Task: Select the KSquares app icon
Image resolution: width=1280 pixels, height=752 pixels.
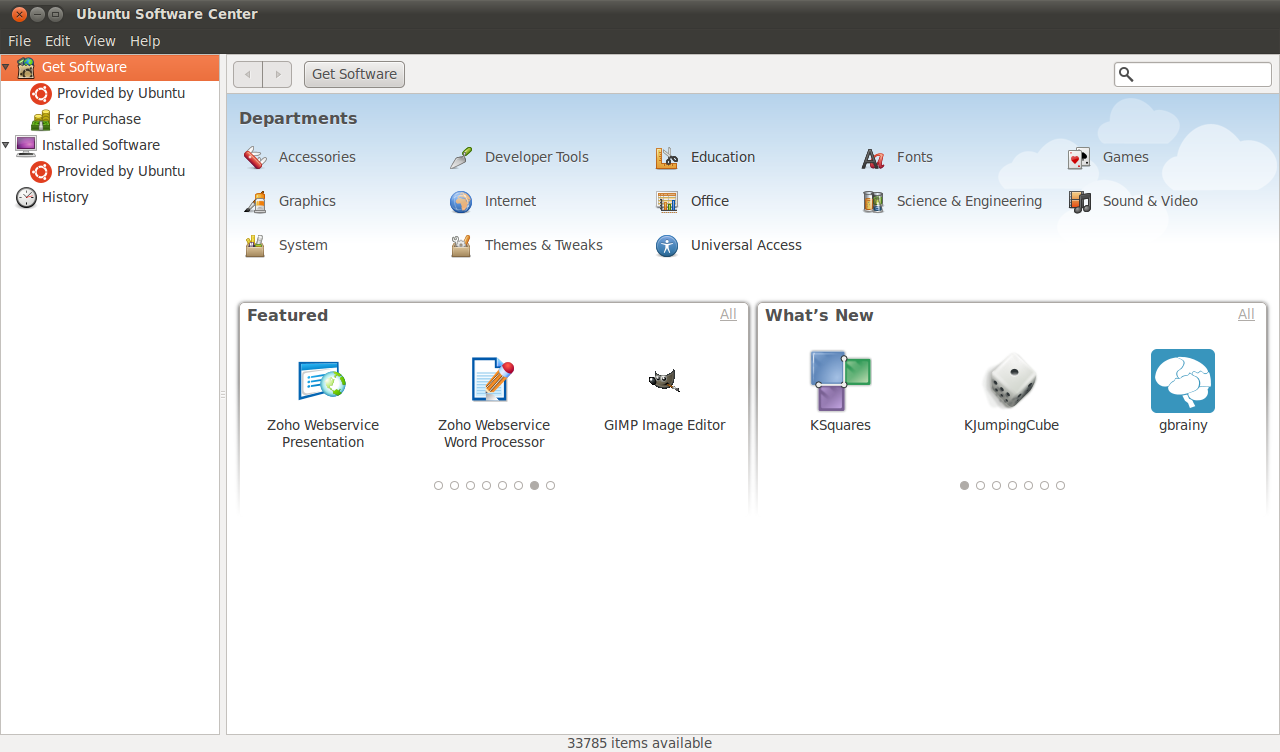Action: tap(841, 381)
